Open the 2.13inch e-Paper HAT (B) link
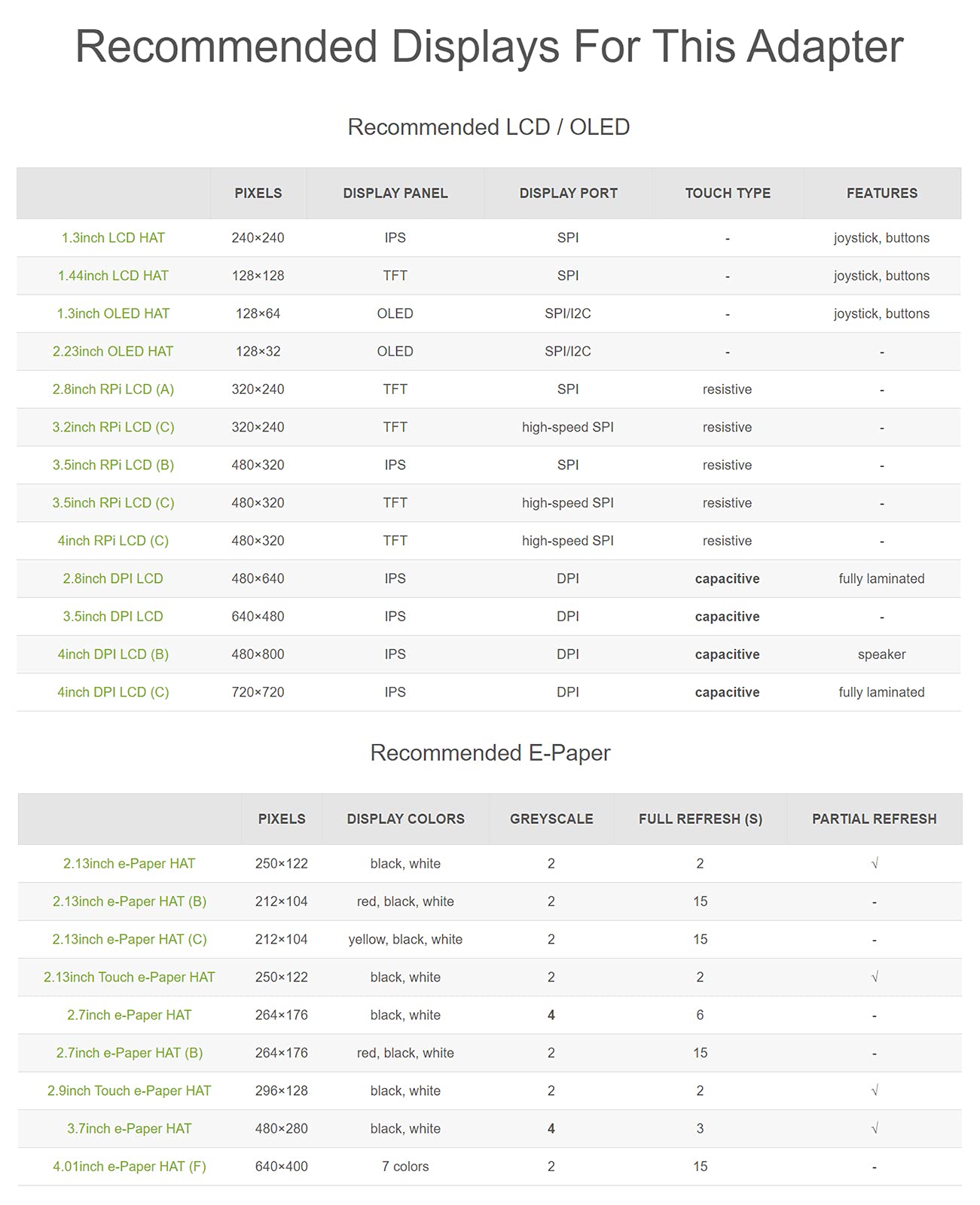The width and height of the screenshot is (980, 1205). [130, 901]
